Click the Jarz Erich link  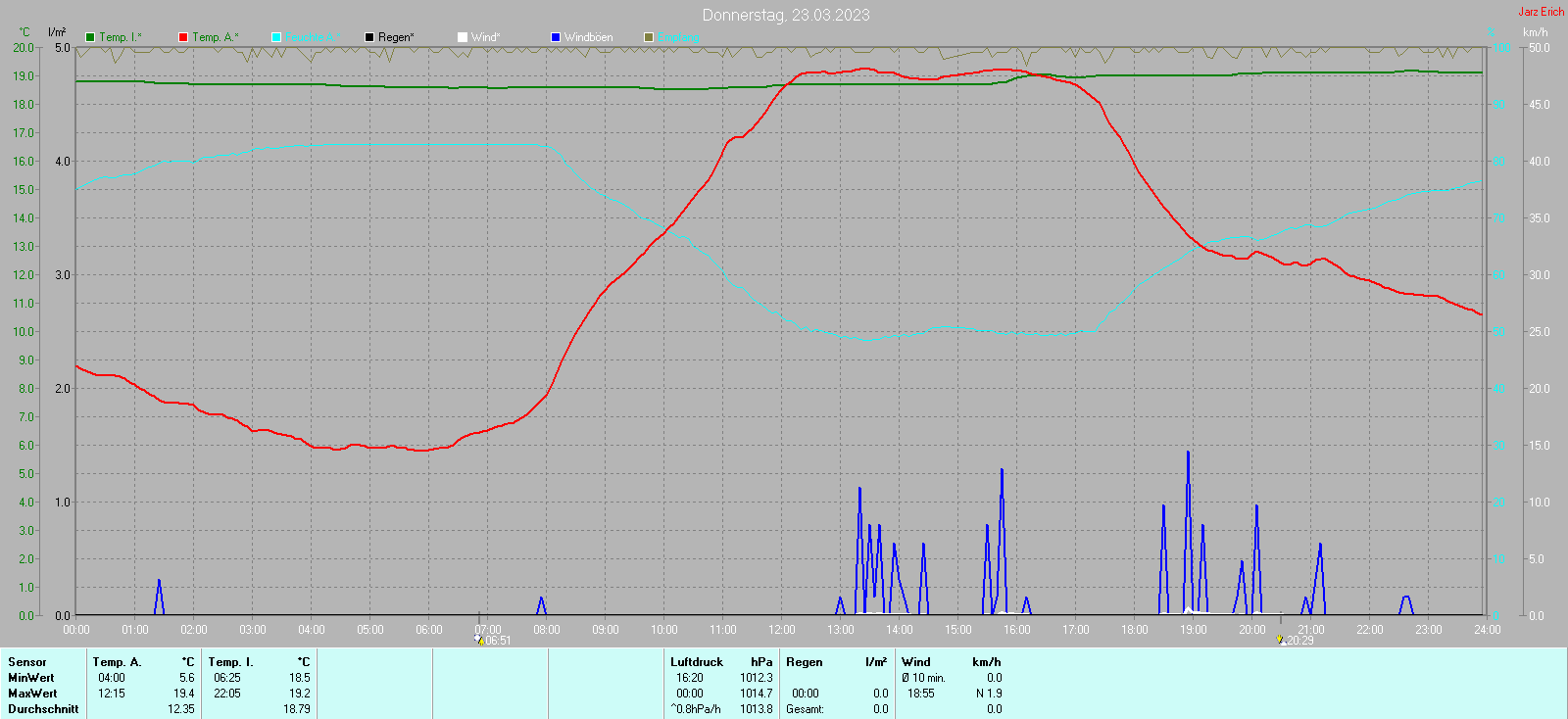(1542, 12)
